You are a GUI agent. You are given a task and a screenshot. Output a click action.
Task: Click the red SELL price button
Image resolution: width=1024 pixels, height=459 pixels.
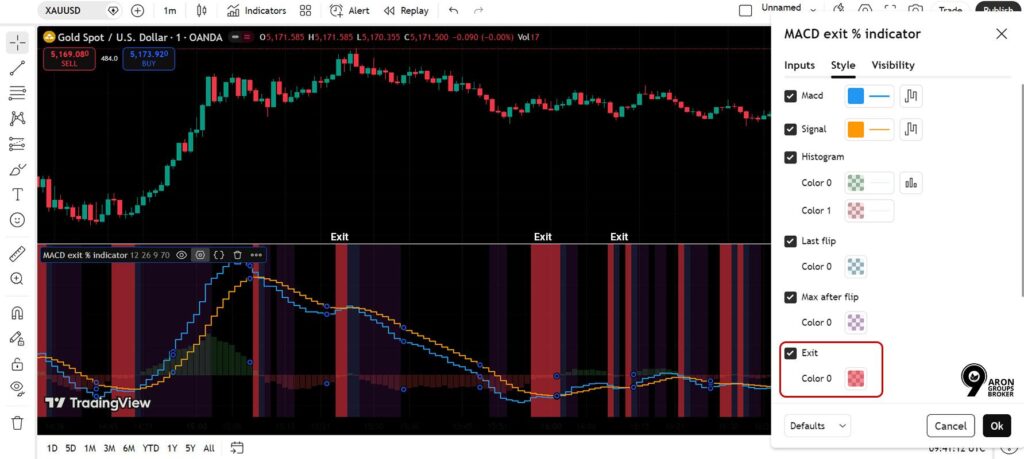coord(69,59)
